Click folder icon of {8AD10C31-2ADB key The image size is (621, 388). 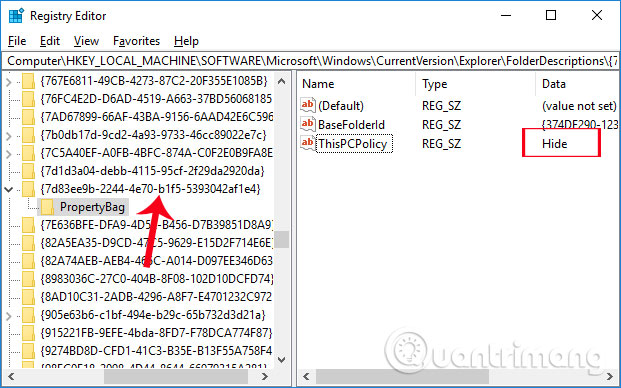click(x=29, y=297)
